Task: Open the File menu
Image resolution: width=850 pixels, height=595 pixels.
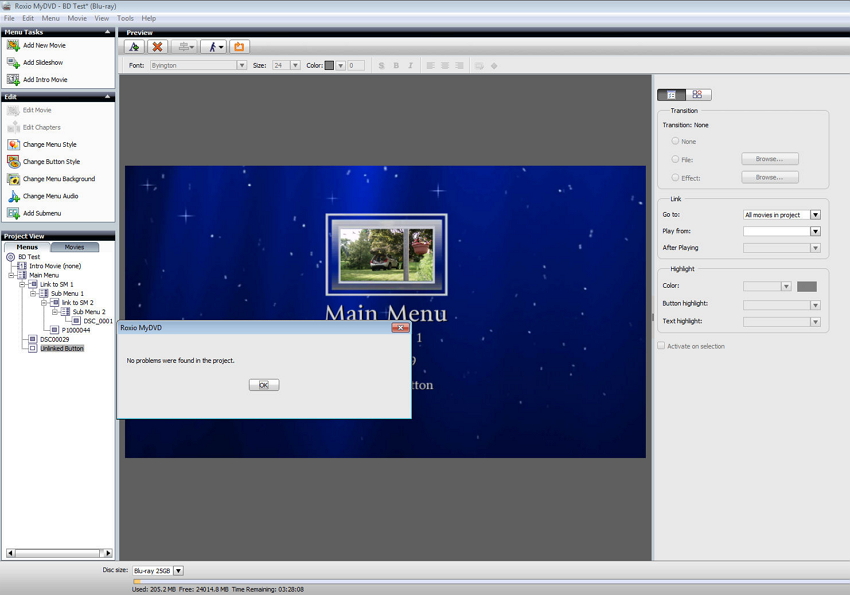Action: click(9, 18)
